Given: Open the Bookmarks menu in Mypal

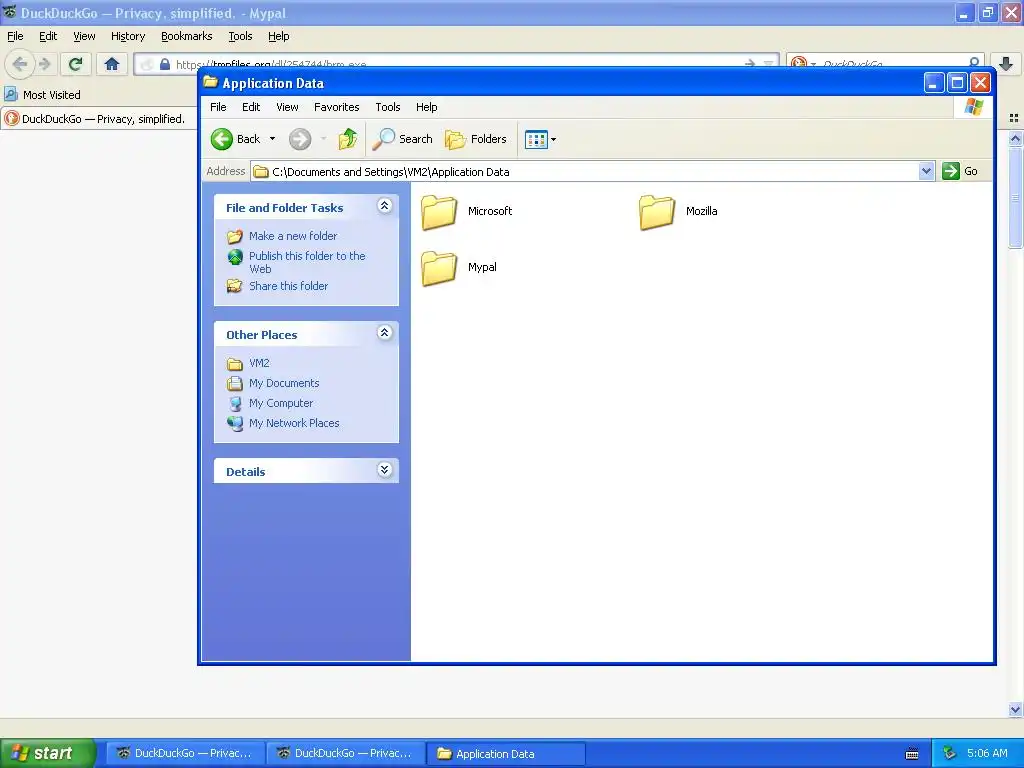Looking at the screenshot, I should pyautogui.click(x=186, y=37).
